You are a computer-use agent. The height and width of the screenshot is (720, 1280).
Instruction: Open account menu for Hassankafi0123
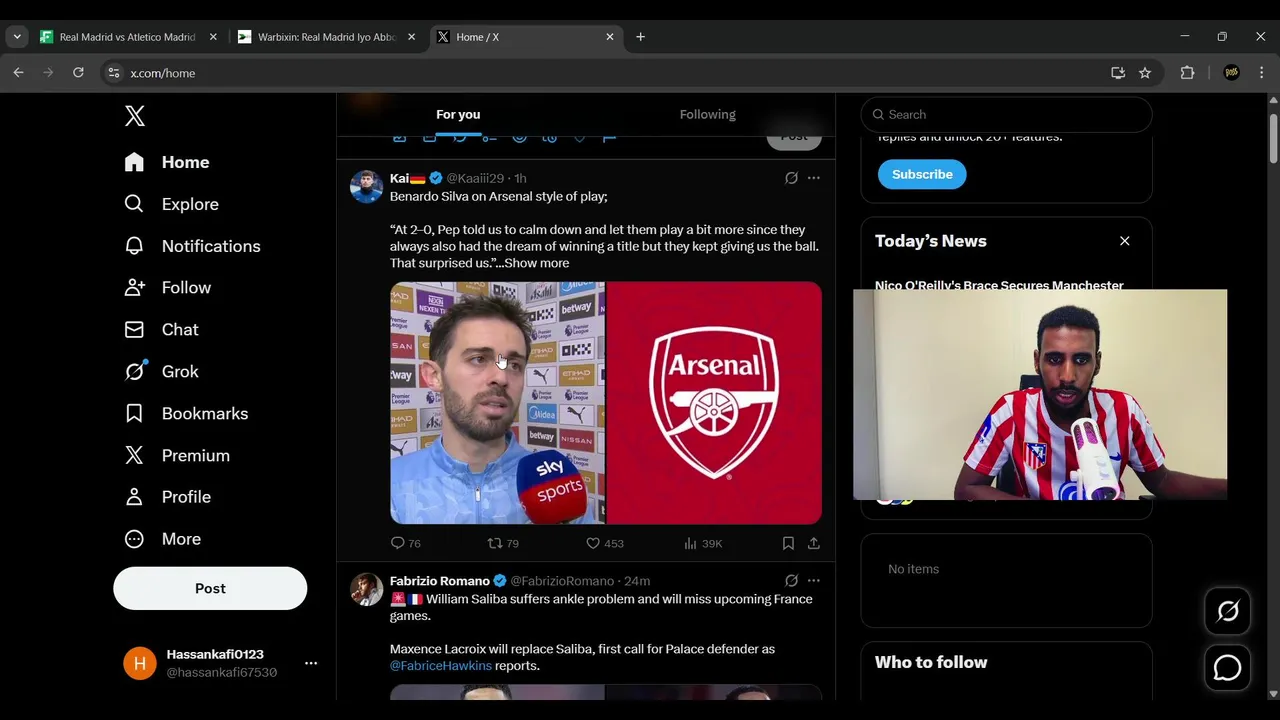click(311, 663)
